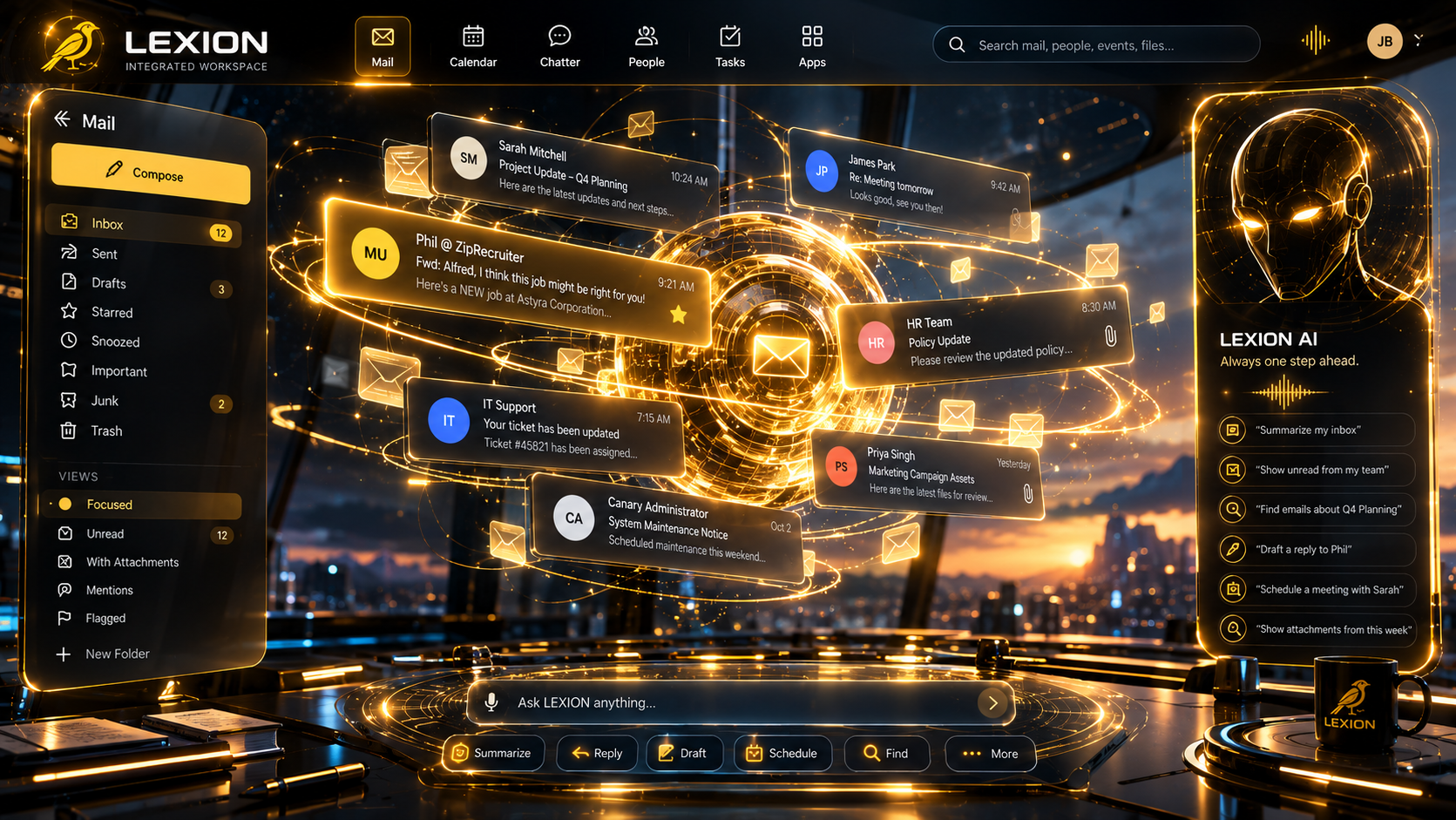Open the Junk folder icon
Viewport: 1456px width, 820px height.
pos(69,400)
